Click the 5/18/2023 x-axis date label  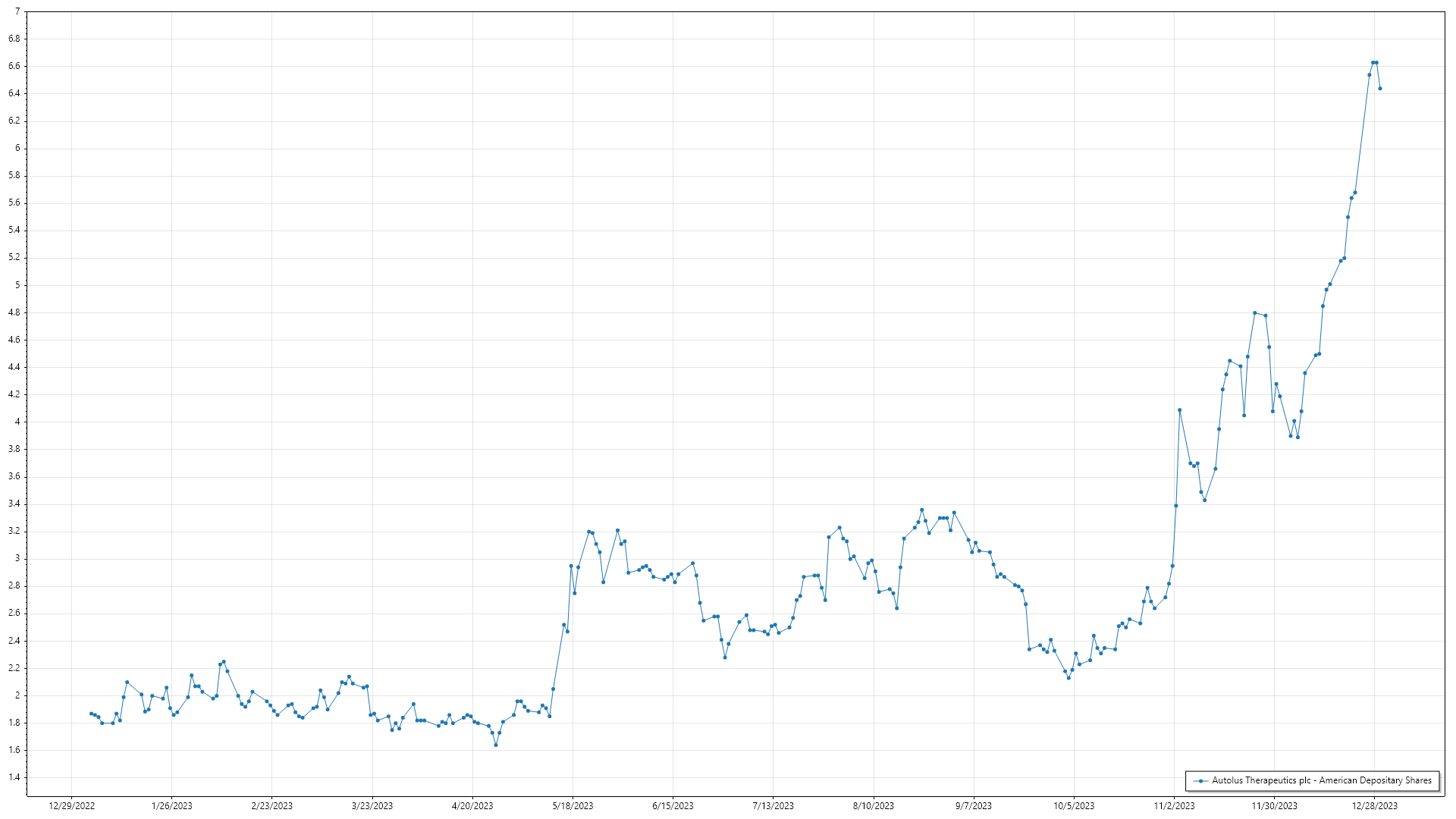pyautogui.click(x=573, y=806)
